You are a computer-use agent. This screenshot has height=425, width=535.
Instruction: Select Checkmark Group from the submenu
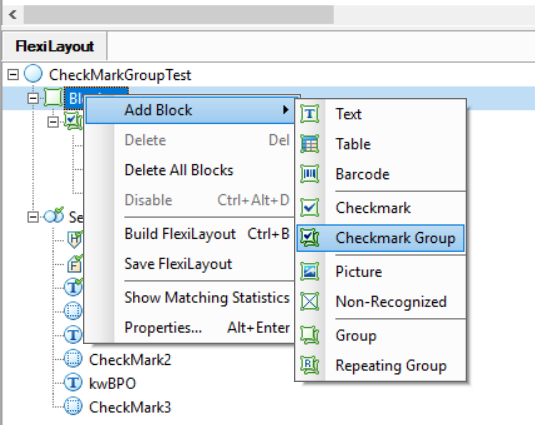click(x=380, y=238)
